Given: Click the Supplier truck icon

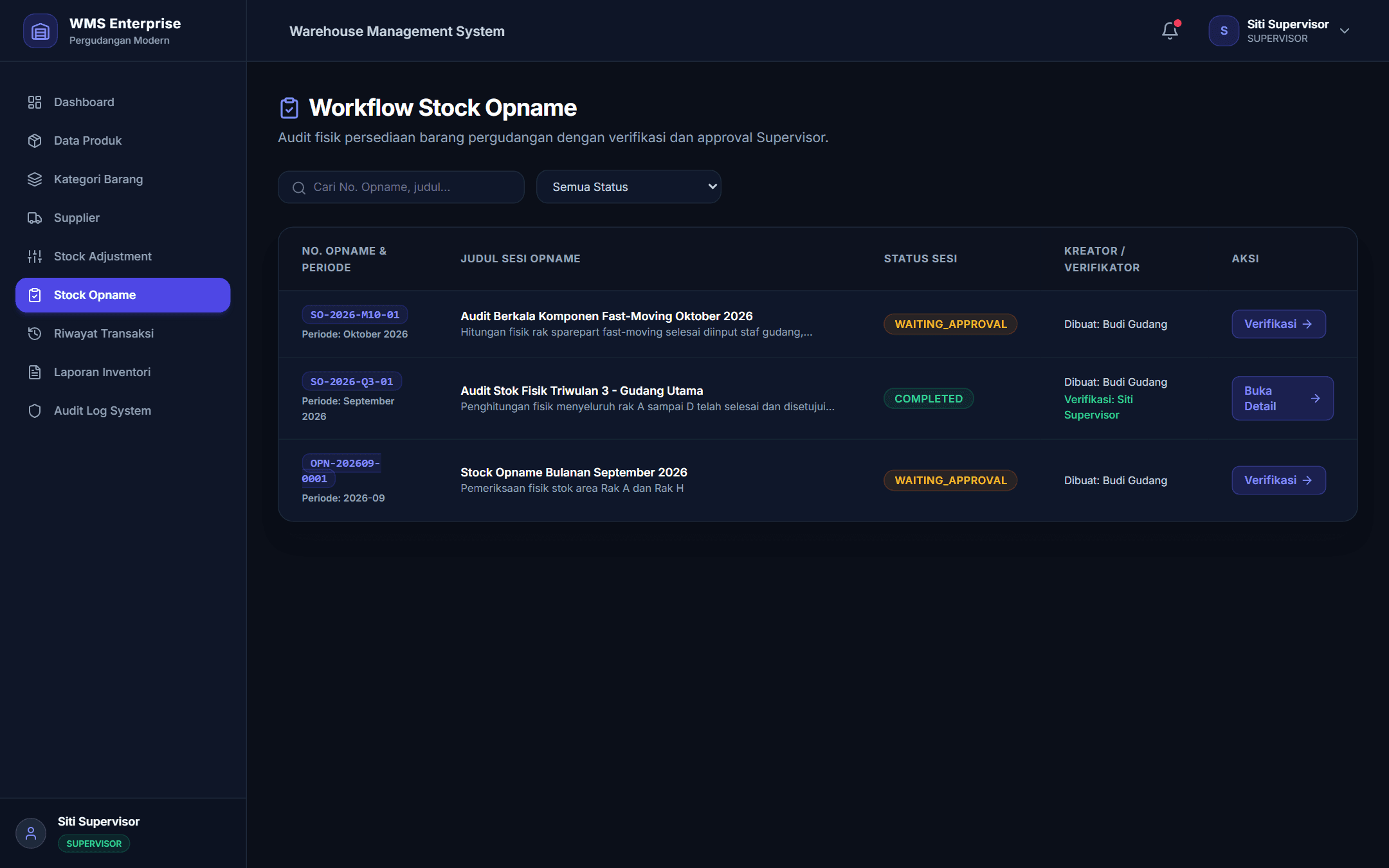Looking at the screenshot, I should tap(35, 218).
